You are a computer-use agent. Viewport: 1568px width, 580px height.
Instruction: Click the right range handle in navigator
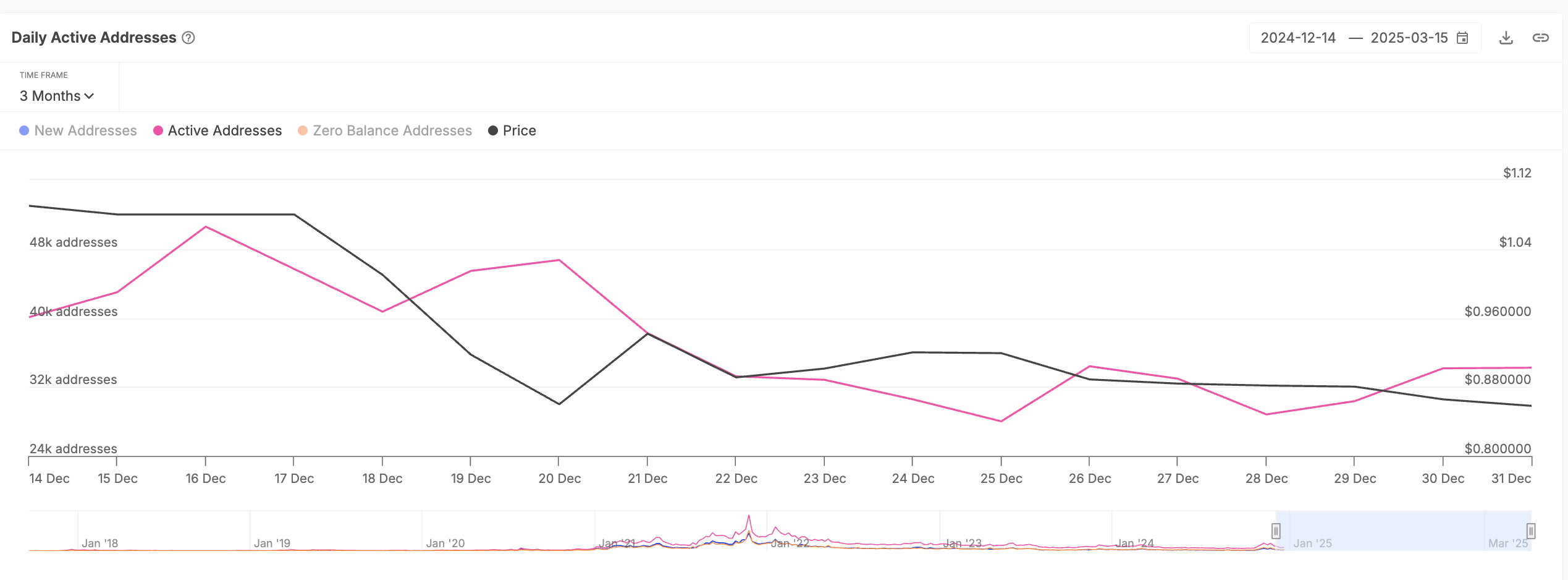(x=1530, y=531)
